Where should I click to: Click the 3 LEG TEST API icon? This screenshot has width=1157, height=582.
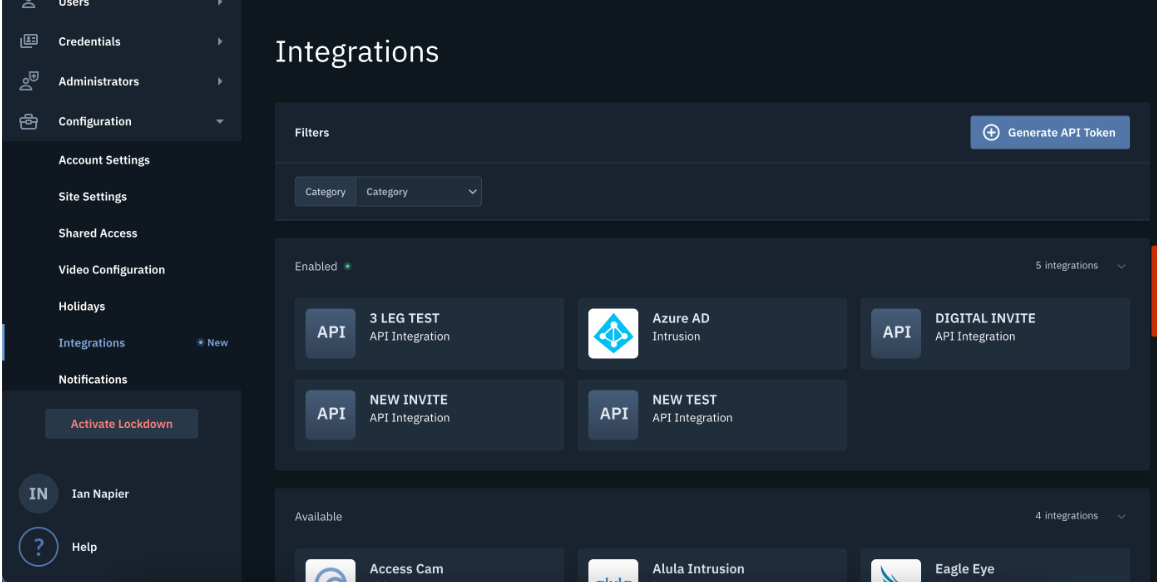point(331,333)
